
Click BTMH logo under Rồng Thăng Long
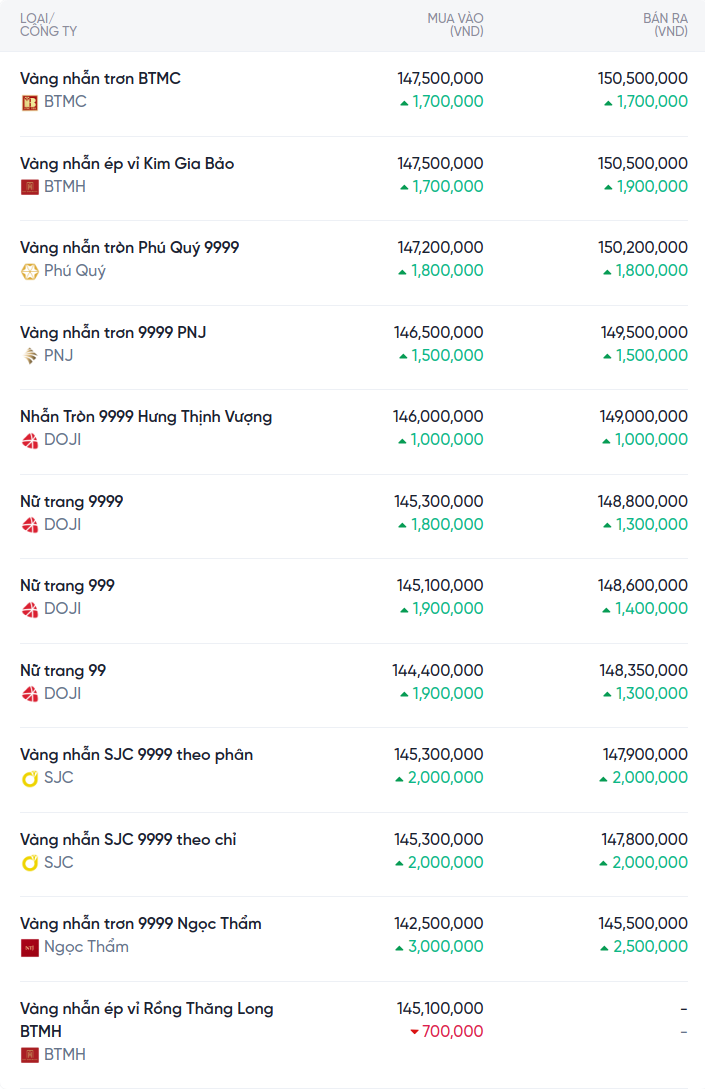tap(30, 1055)
